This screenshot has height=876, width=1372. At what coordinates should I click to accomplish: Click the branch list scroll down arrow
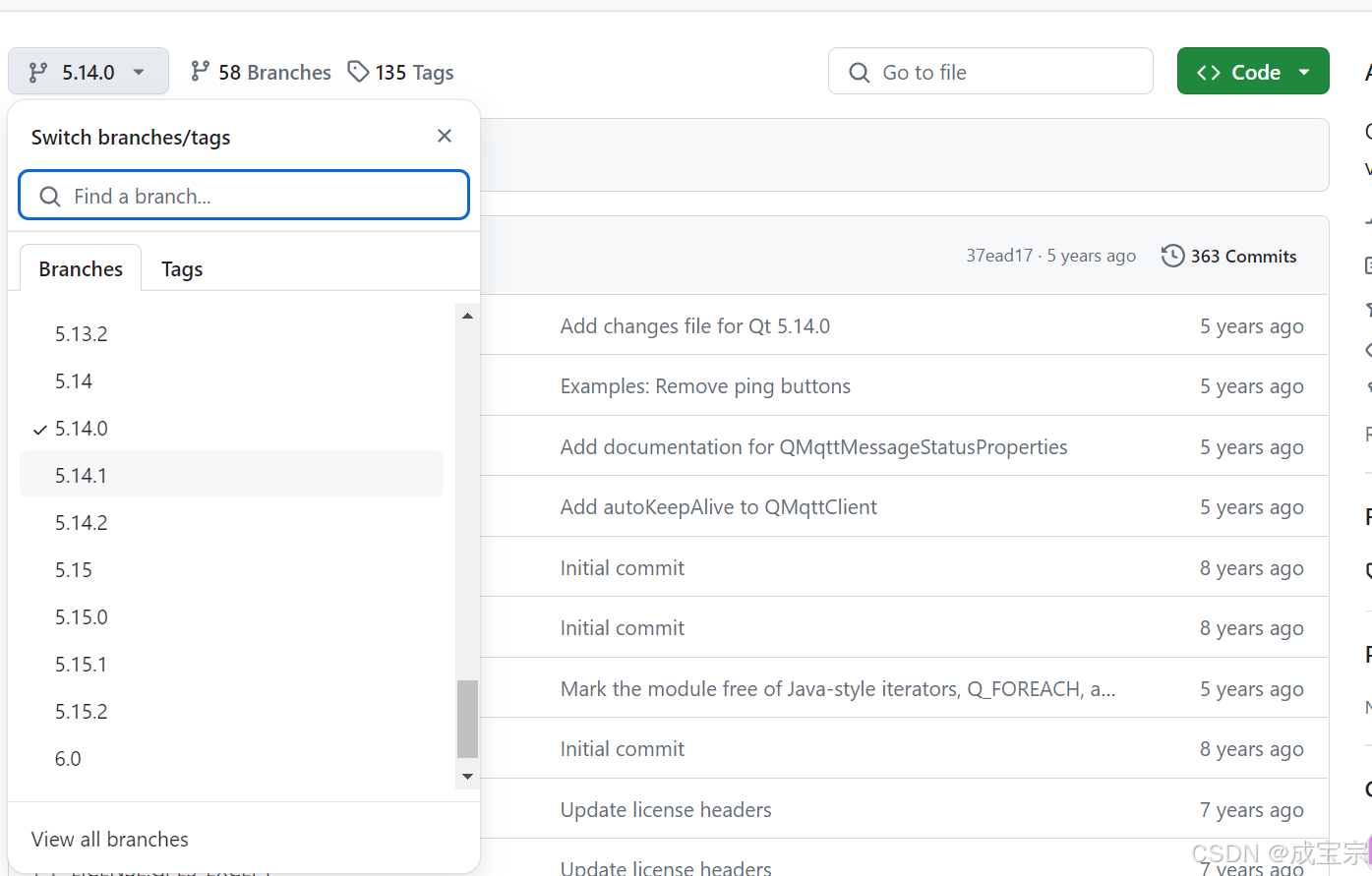click(x=467, y=777)
